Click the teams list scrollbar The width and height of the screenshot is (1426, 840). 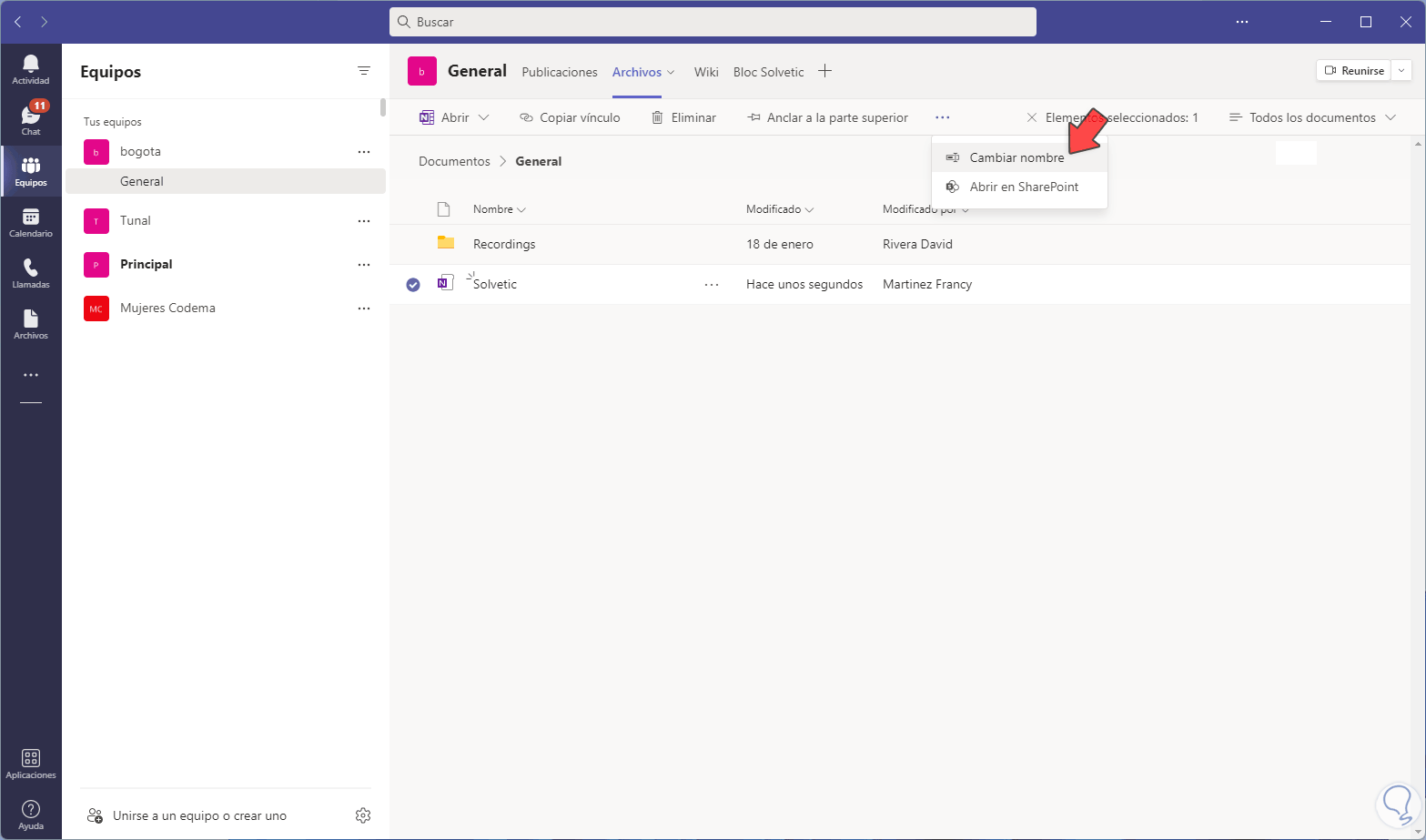383,107
